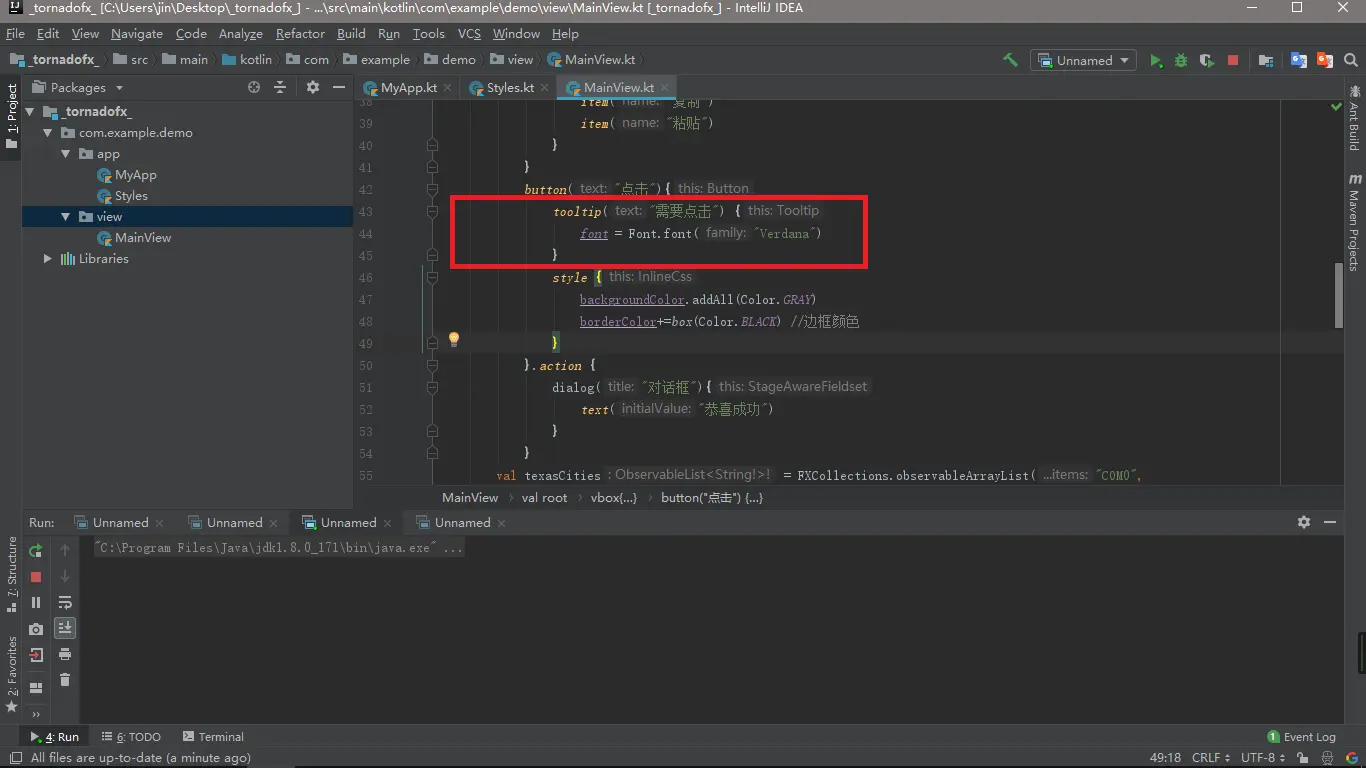
Task: Hide the Packages panel
Action: click(x=339, y=87)
